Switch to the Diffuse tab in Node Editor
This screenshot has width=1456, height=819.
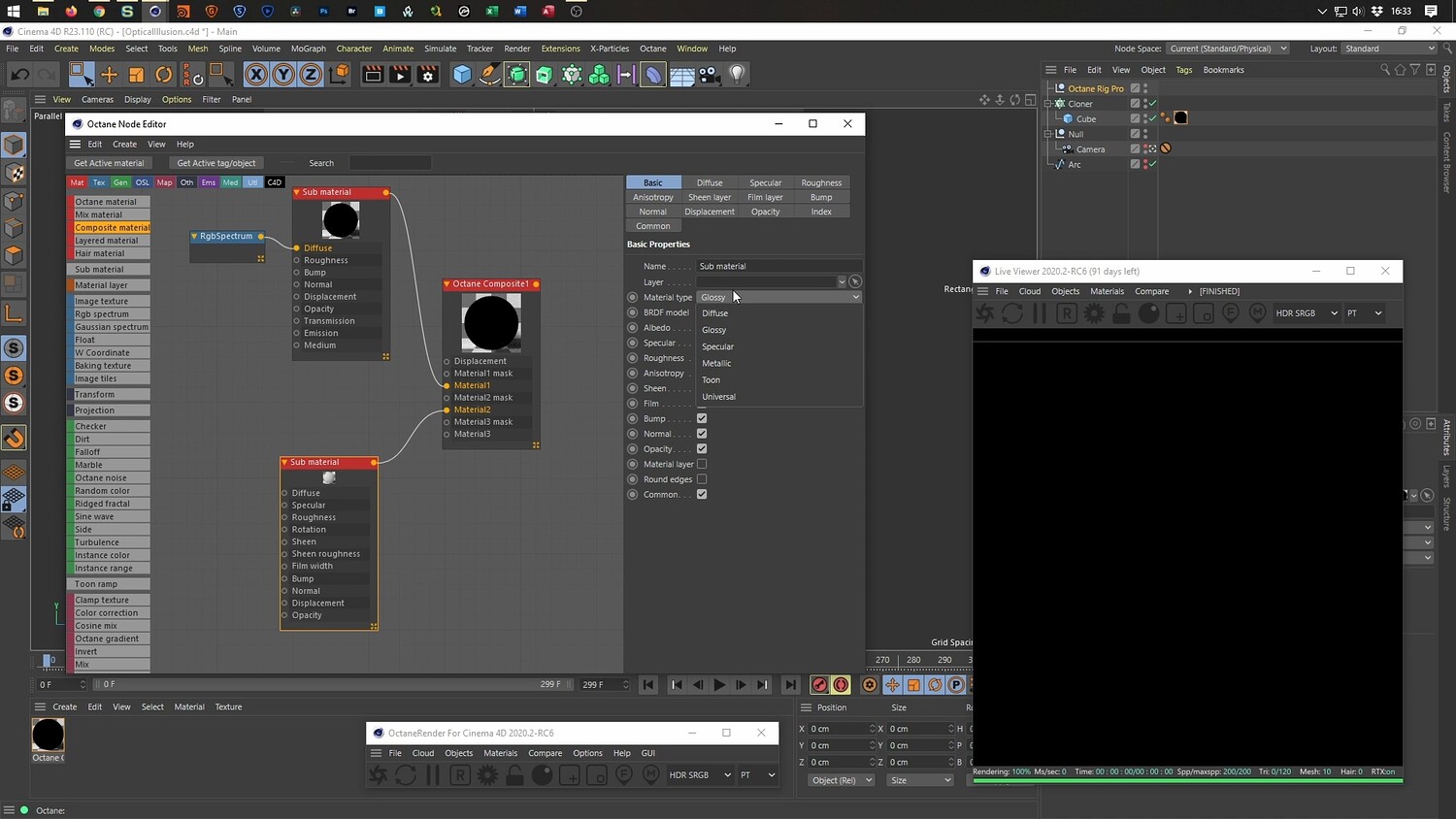point(710,182)
